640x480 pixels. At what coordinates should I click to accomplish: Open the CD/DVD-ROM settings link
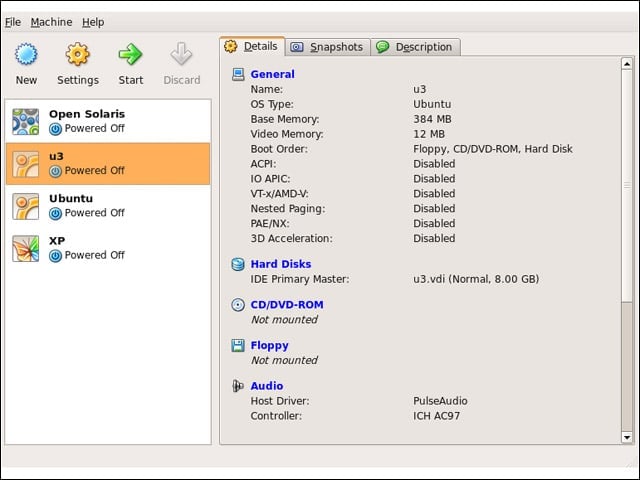click(287, 304)
